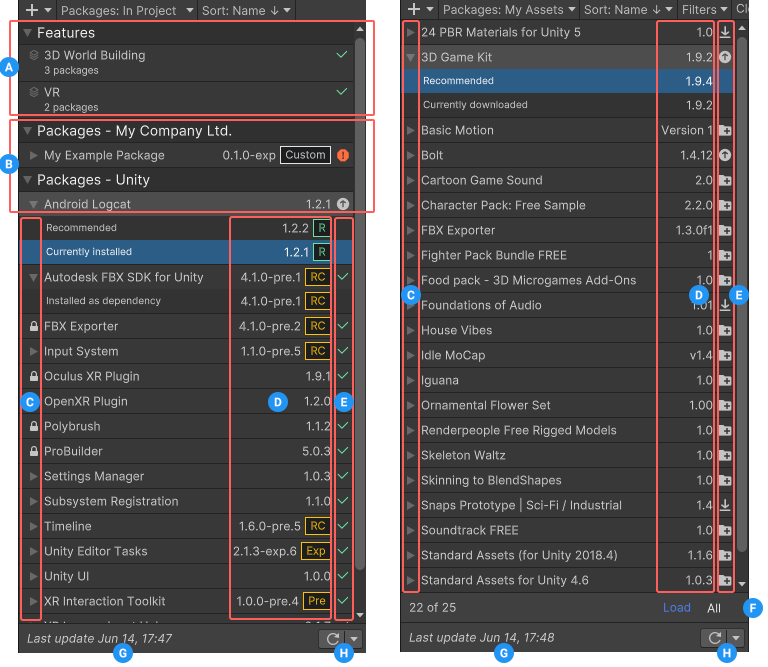Refresh the list updated Jun 14, 17:47
768x667 pixels.
329,638
